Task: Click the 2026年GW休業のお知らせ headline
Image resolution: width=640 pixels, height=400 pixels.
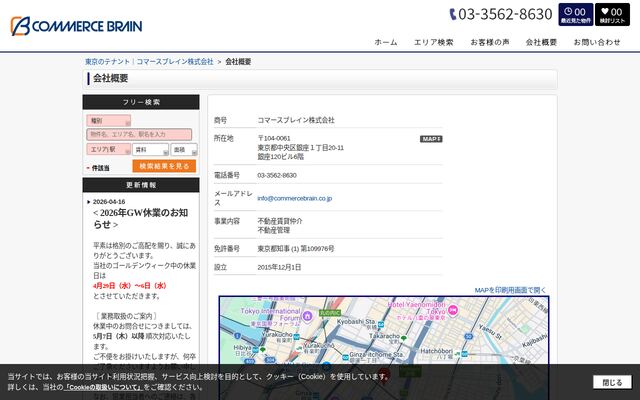Action: (140, 218)
